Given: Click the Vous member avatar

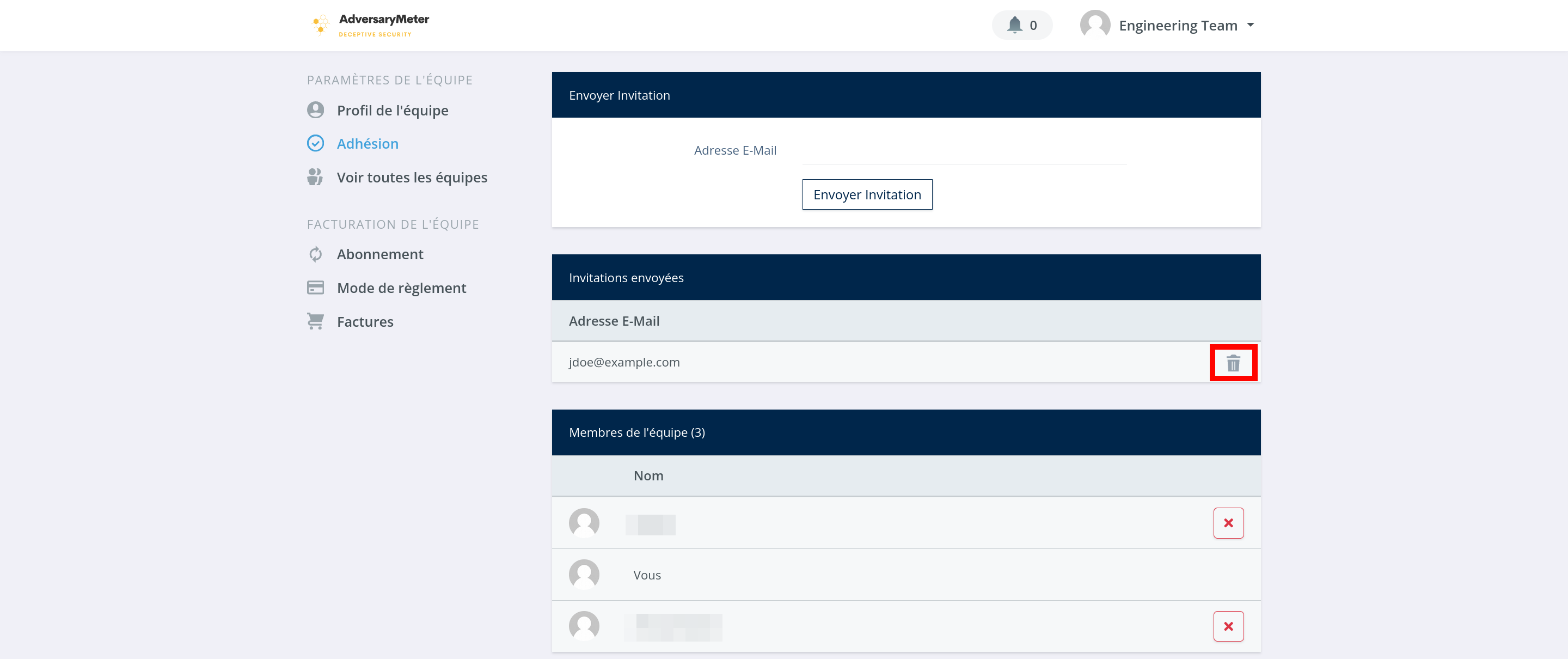Looking at the screenshot, I should click(x=584, y=575).
